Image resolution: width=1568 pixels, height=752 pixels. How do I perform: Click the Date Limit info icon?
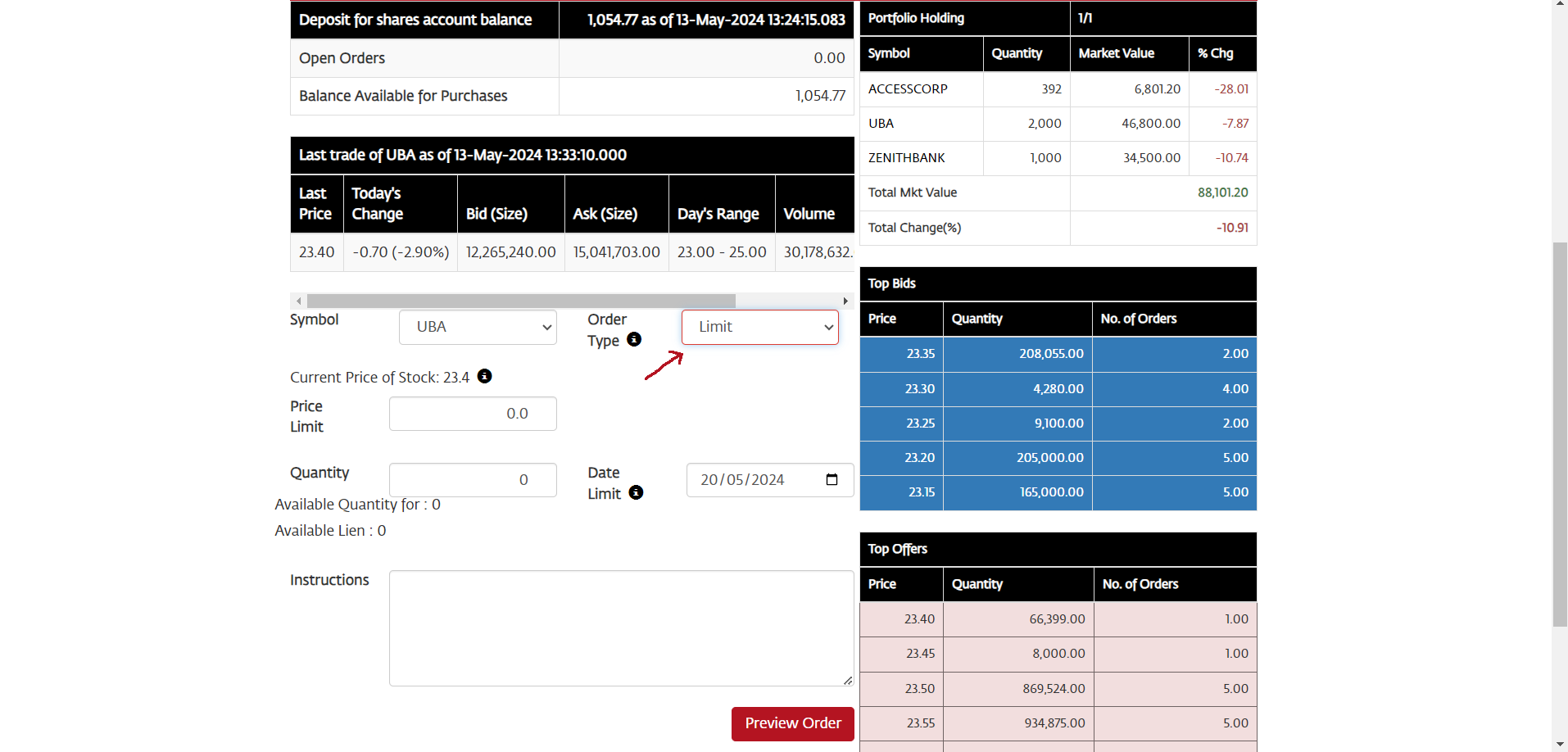pyautogui.click(x=636, y=492)
